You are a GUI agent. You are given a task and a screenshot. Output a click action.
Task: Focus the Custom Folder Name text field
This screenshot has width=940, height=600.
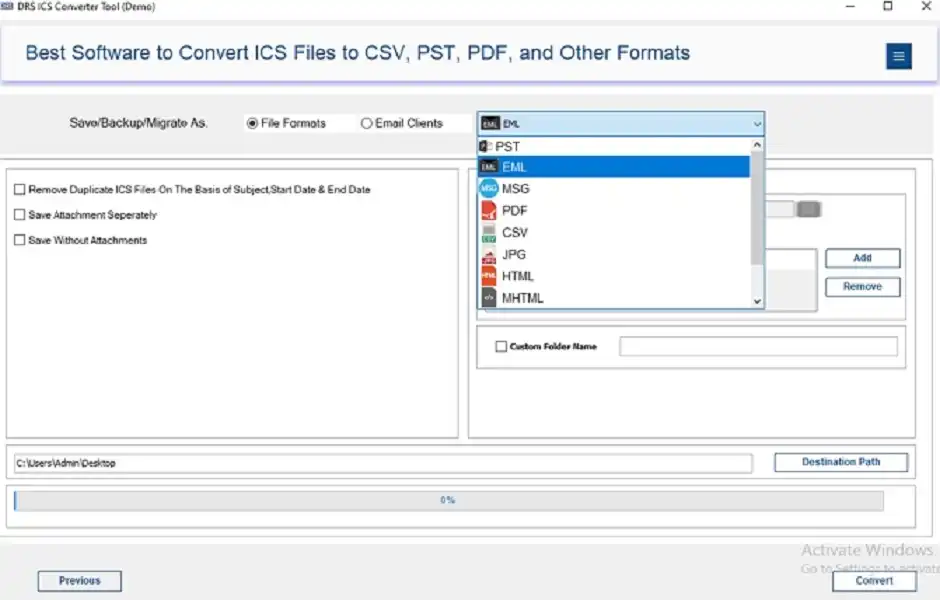coord(758,346)
